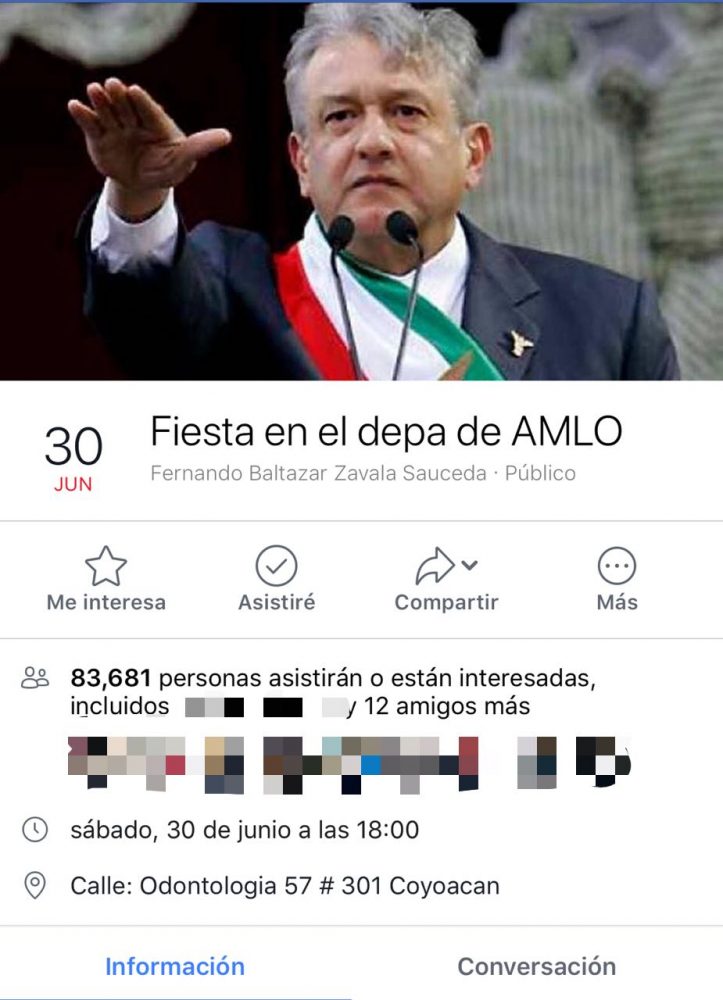
Task: Tap the Asistiré label
Action: 276,602
